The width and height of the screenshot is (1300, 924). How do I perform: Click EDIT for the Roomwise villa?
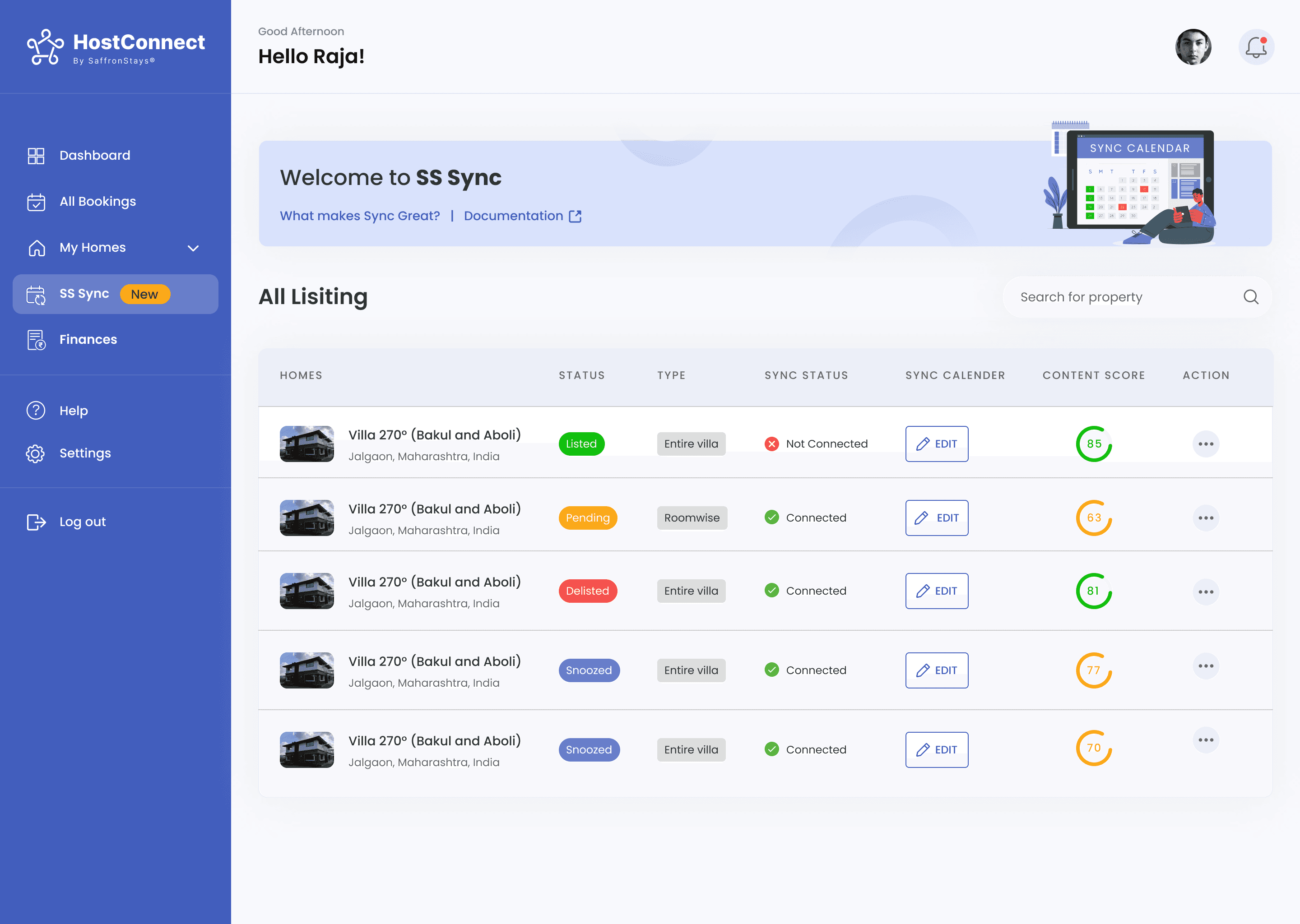[936, 518]
